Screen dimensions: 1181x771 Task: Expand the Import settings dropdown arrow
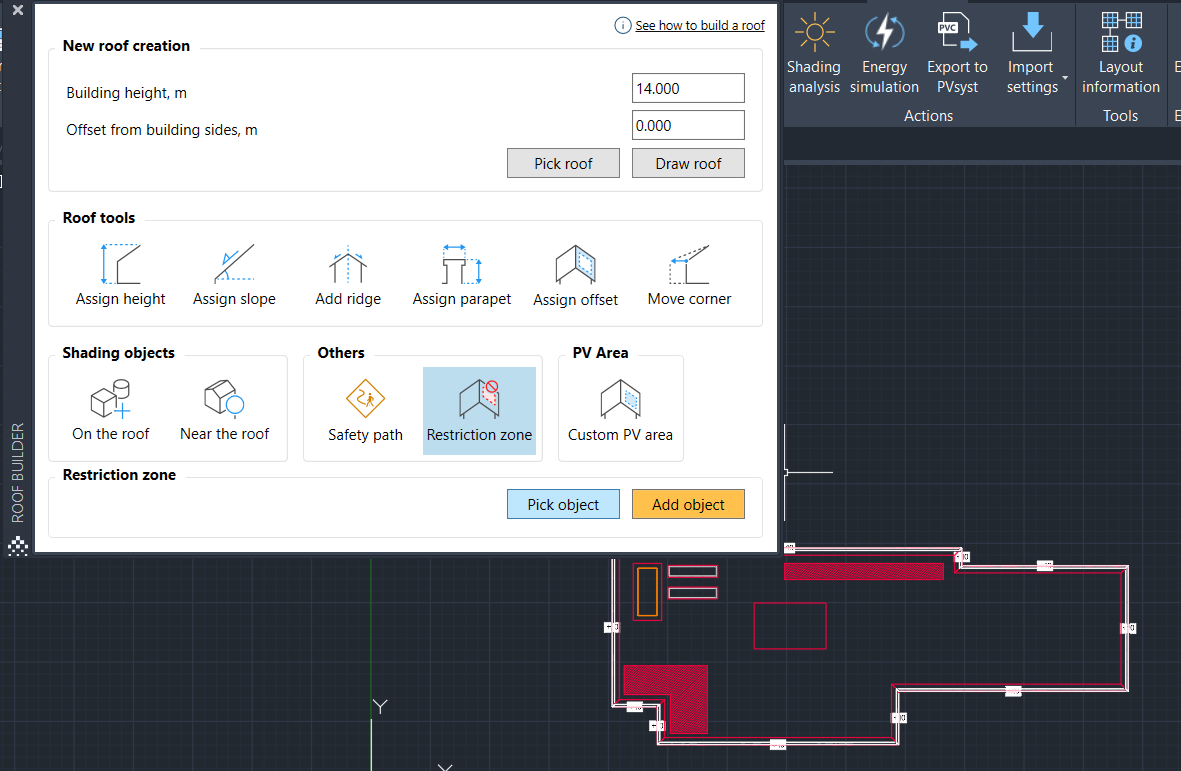[1065, 78]
